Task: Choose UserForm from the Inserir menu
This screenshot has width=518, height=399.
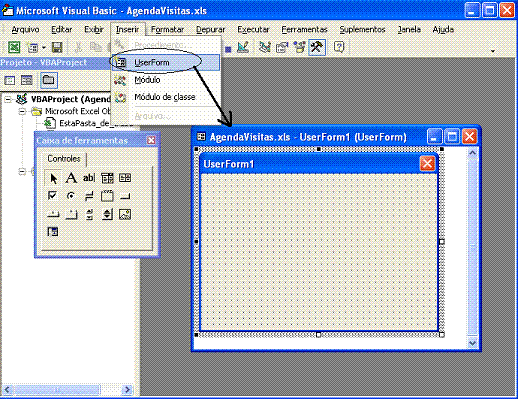Action: coord(166,63)
